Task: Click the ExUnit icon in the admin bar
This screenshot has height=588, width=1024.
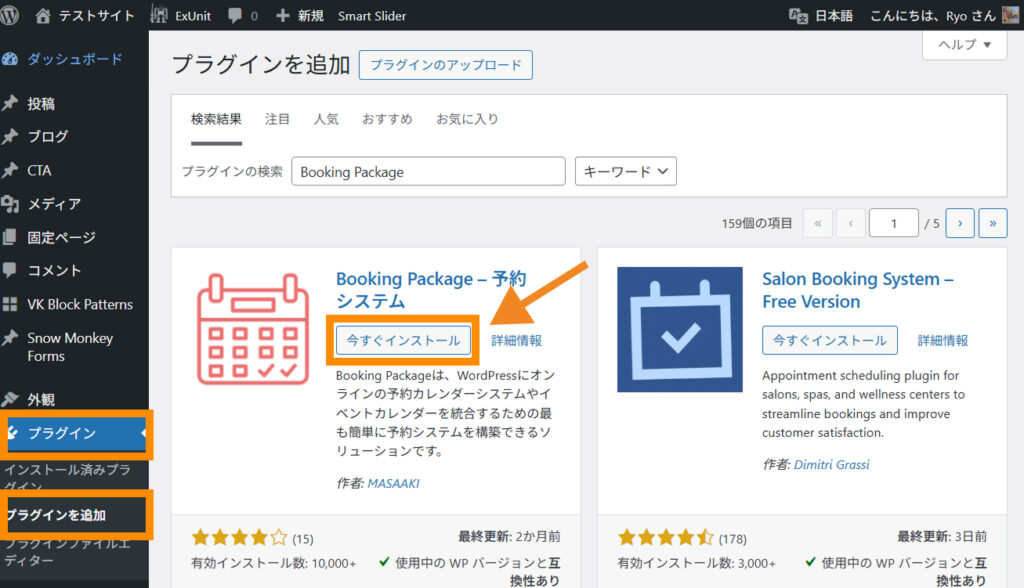Action: point(159,16)
